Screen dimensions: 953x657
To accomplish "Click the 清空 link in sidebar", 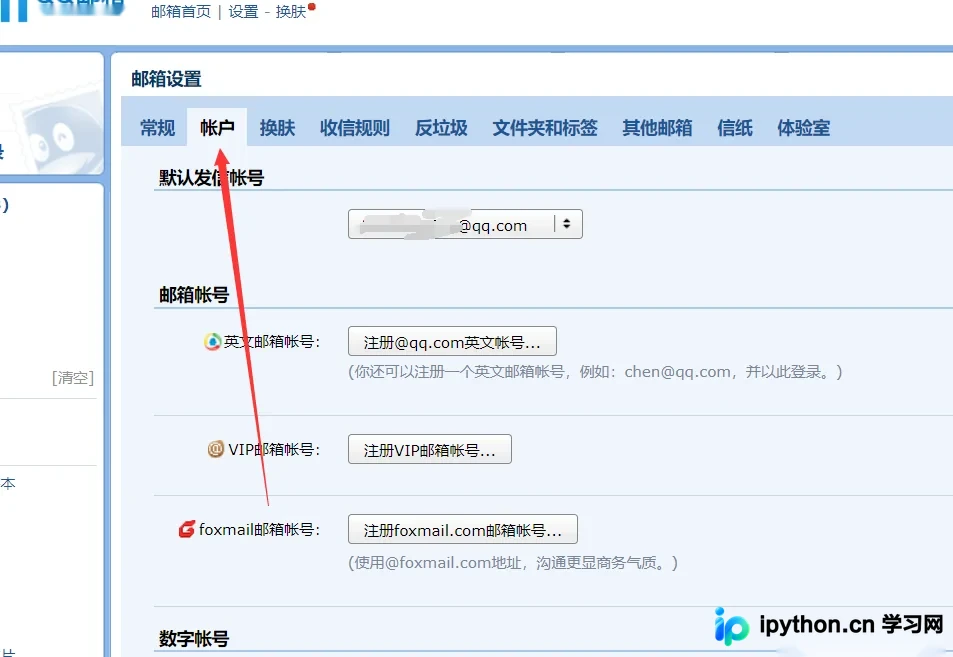I will tap(73, 377).
